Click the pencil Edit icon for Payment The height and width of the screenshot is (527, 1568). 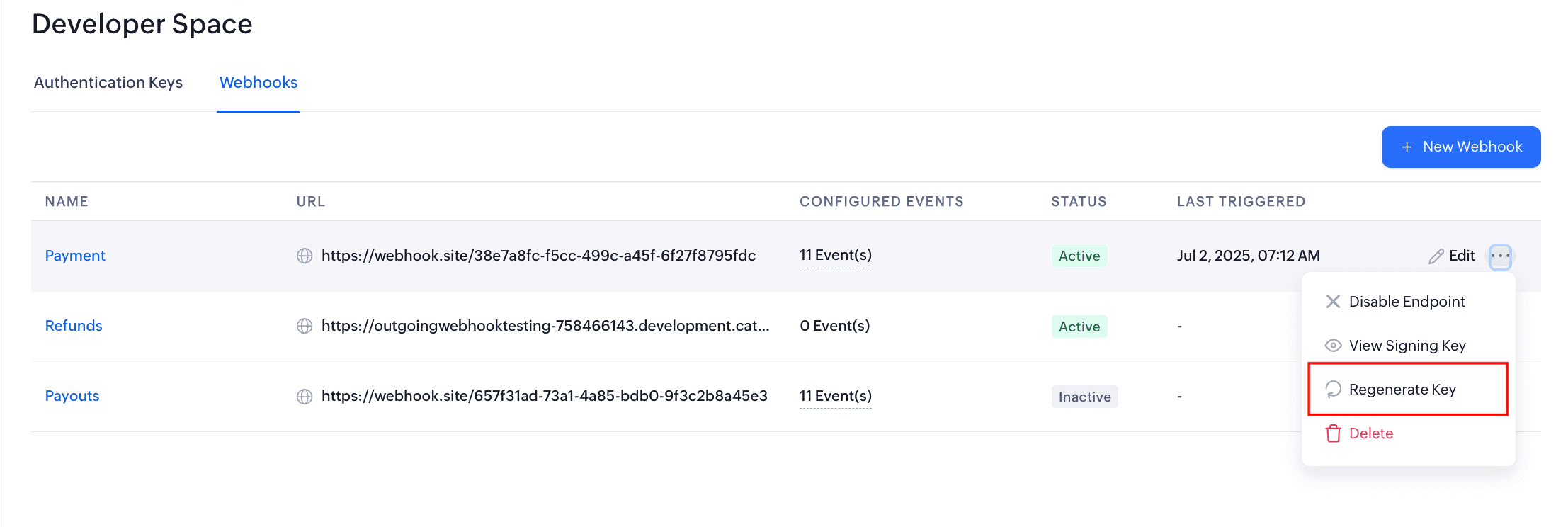click(x=1436, y=256)
